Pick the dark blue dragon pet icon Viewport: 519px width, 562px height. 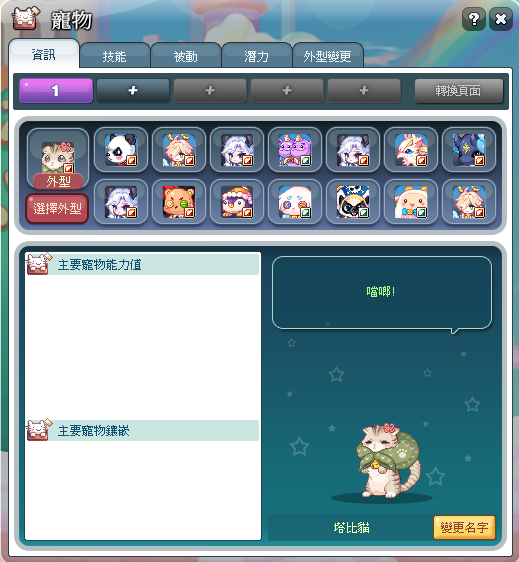pyautogui.click(x=469, y=150)
